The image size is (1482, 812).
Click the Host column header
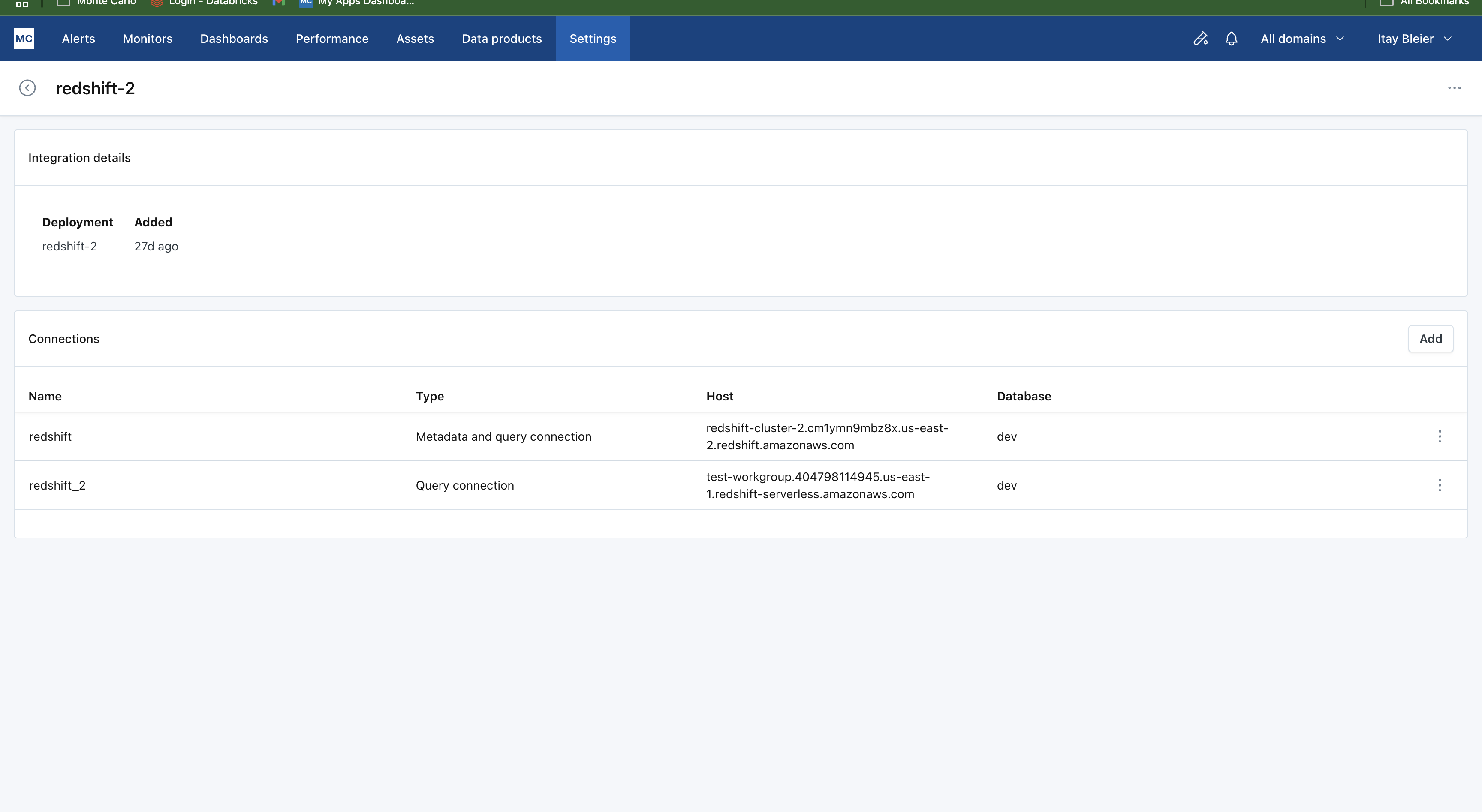[x=720, y=396]
